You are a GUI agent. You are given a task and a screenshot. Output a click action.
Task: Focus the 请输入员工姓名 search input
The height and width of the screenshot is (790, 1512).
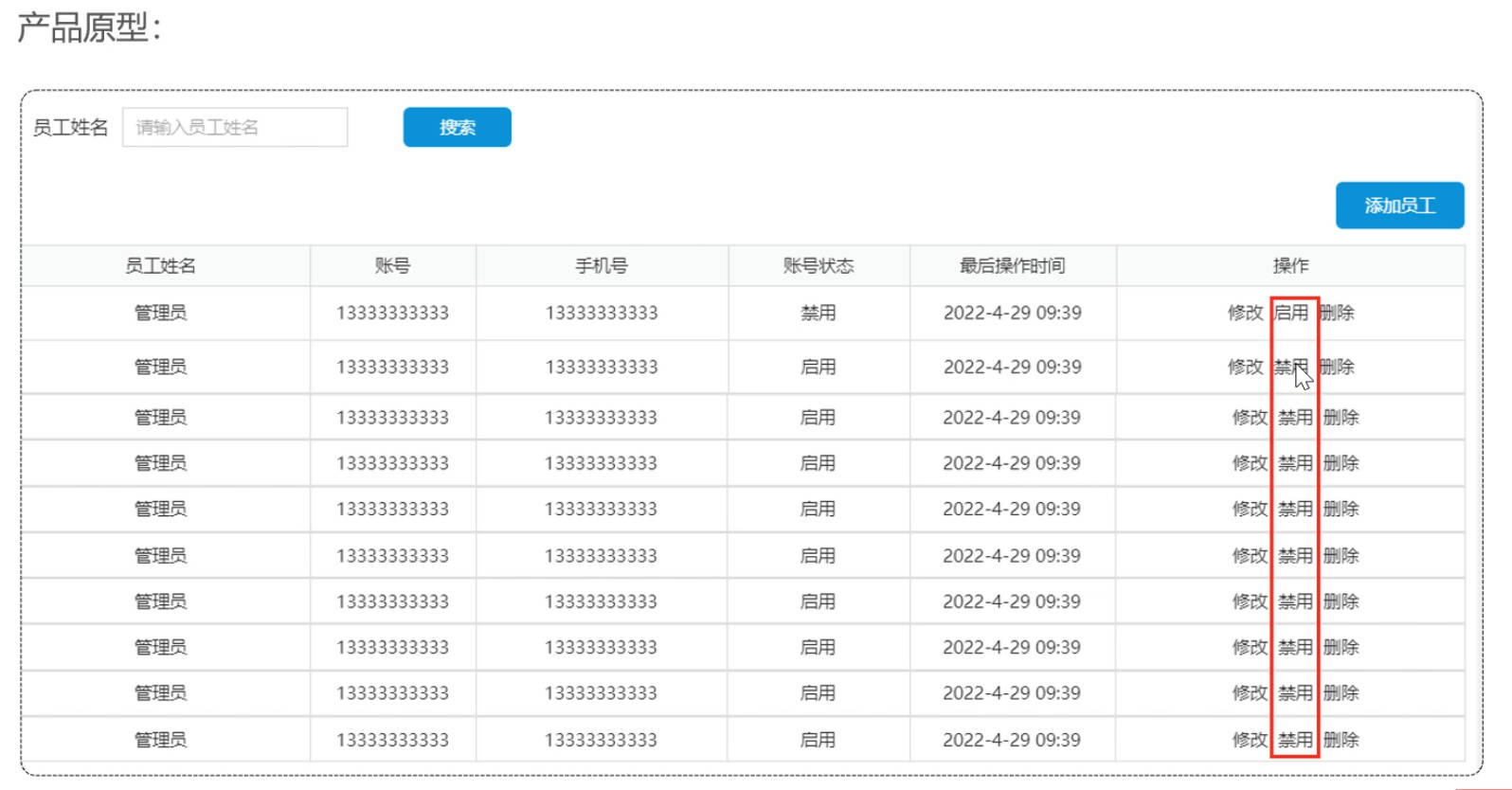235,127
